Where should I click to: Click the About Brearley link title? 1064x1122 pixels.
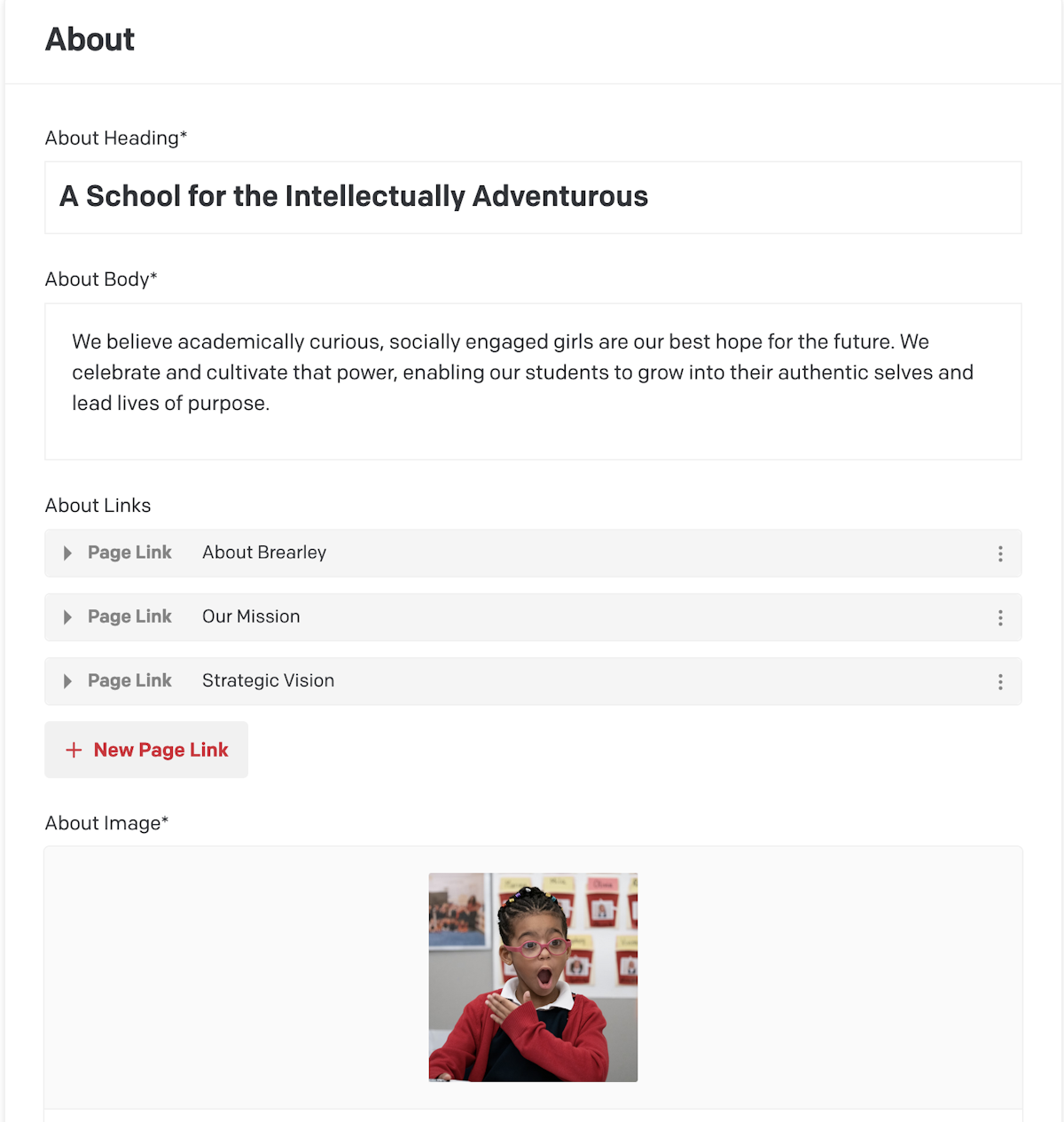click(x=264, y=553)
